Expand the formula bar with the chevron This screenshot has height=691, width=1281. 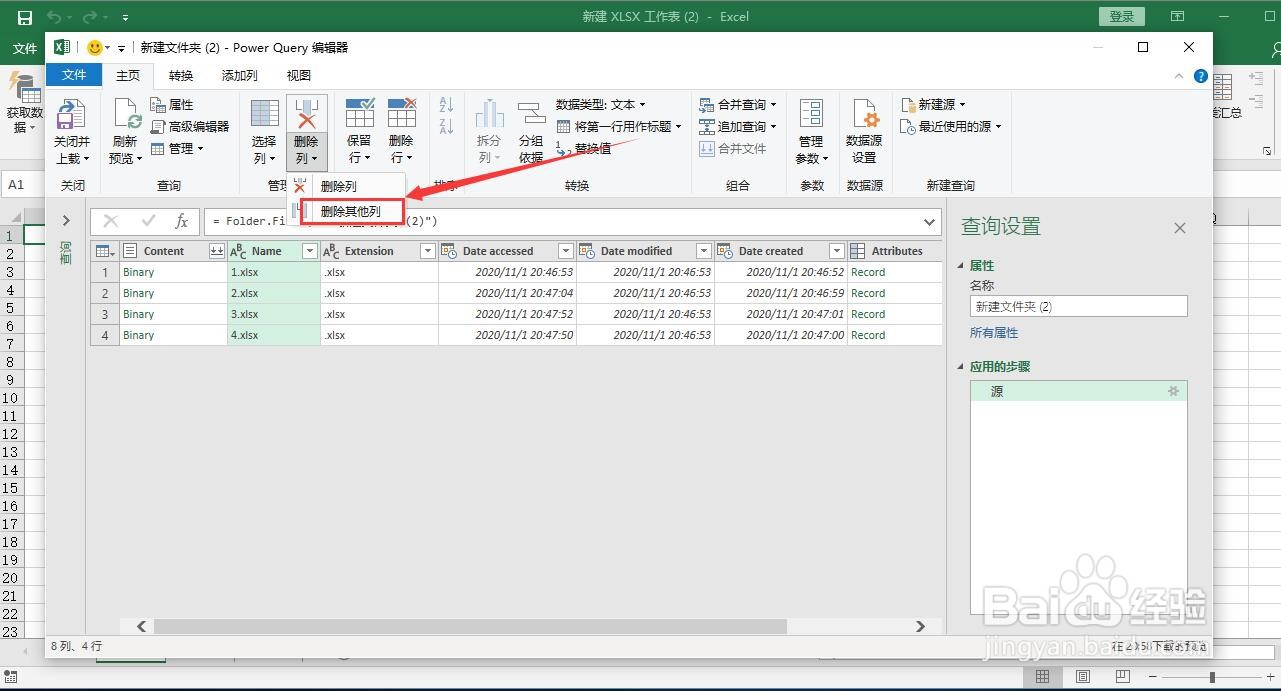point(929,221)
